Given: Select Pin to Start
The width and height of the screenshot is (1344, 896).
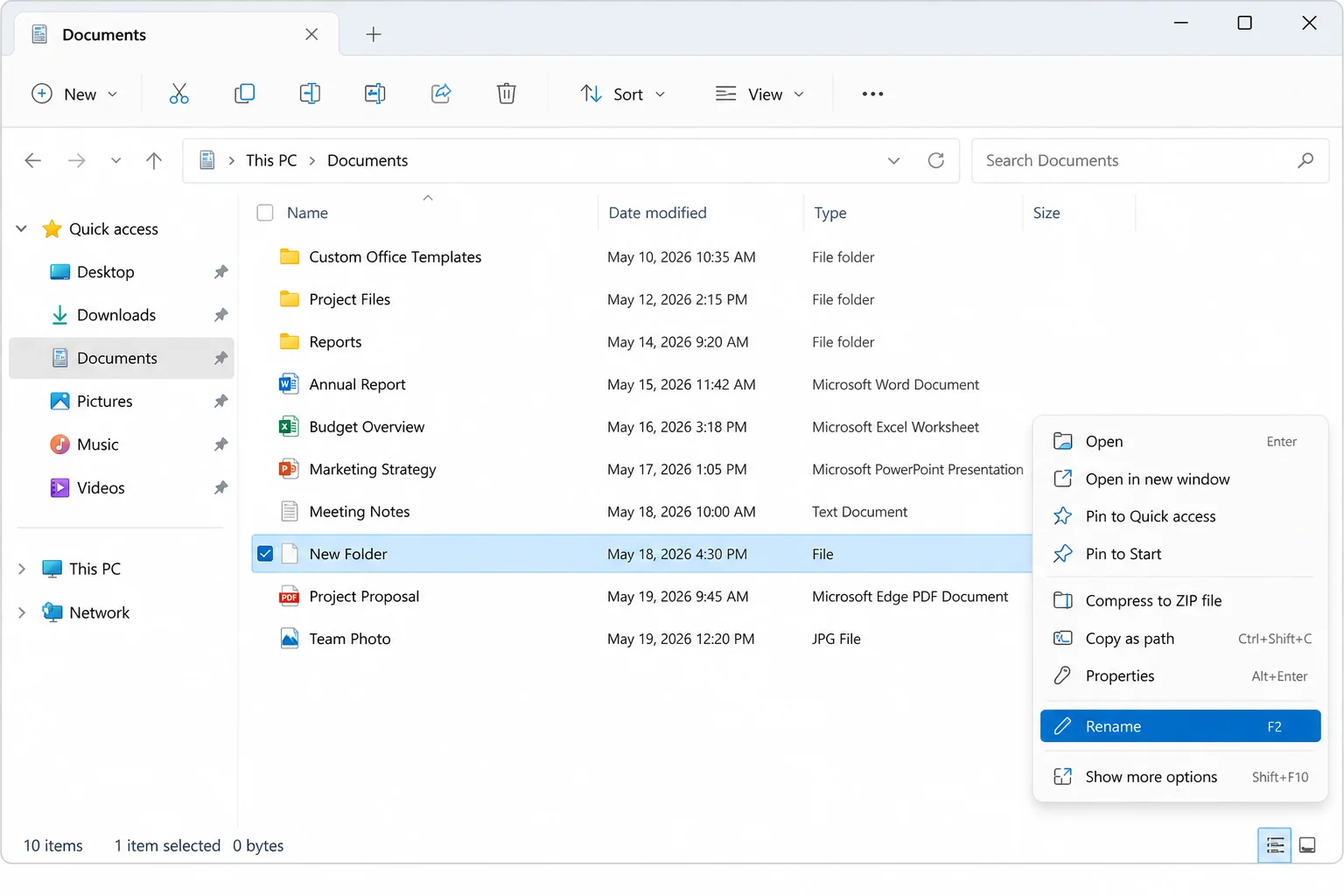Looking at the screenshot, I should (x=1180, y=554).
